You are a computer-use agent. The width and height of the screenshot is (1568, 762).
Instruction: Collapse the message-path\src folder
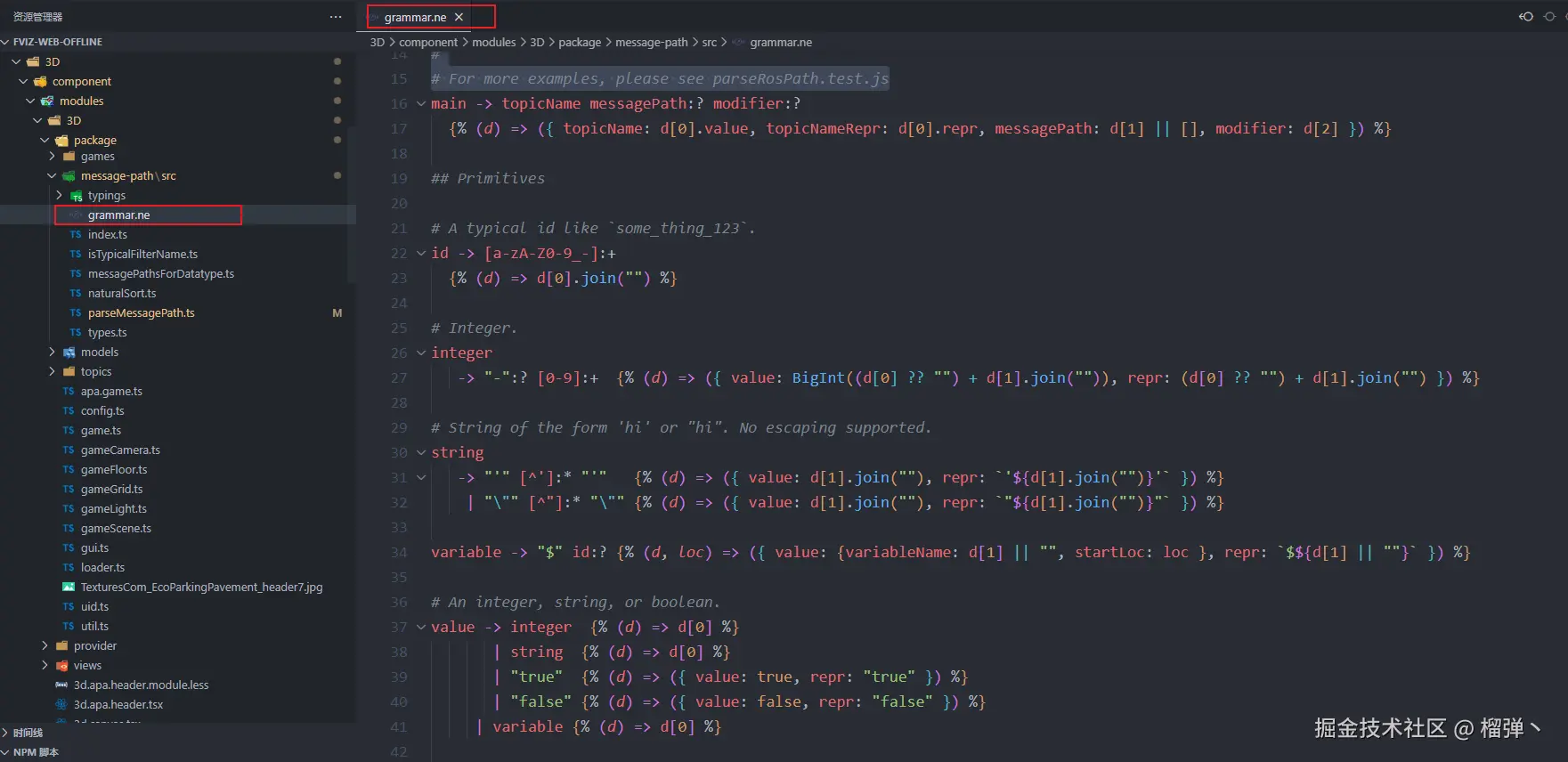52,175
